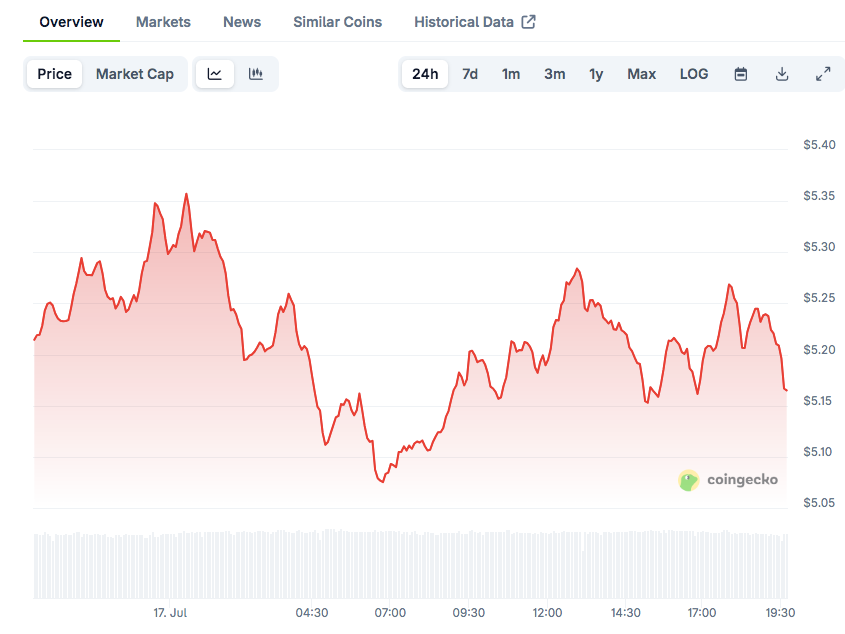
Task: Download chart data icon
Action: 782,74
